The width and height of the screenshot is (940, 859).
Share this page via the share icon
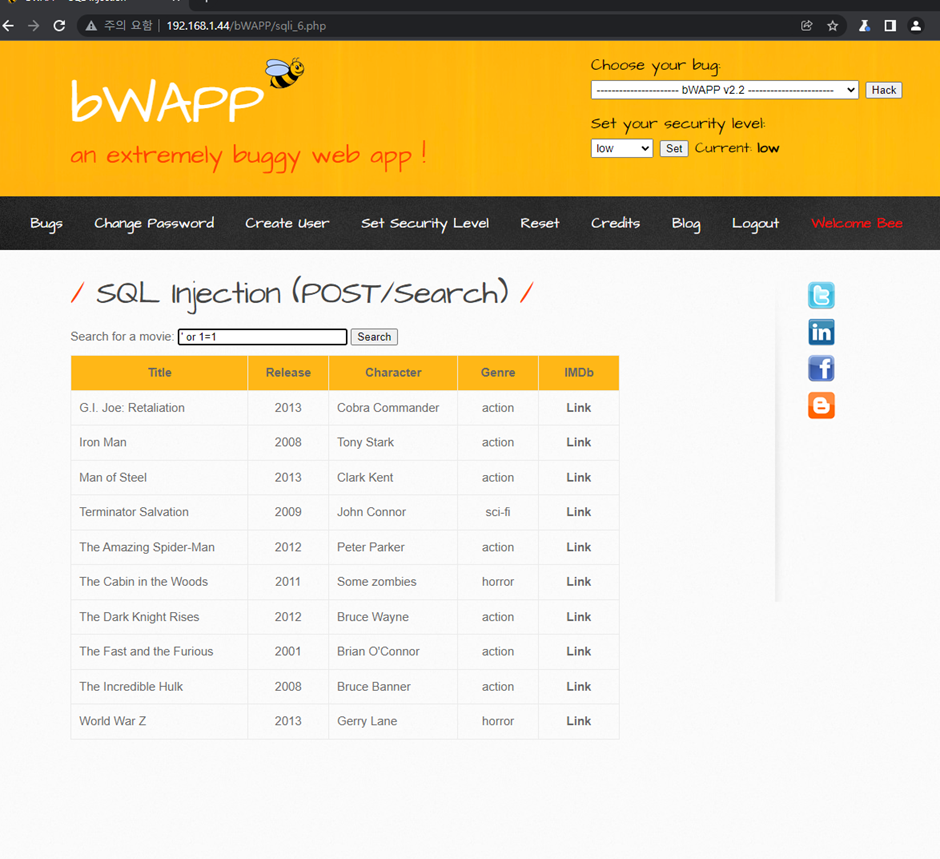click(x=806, y=26)
